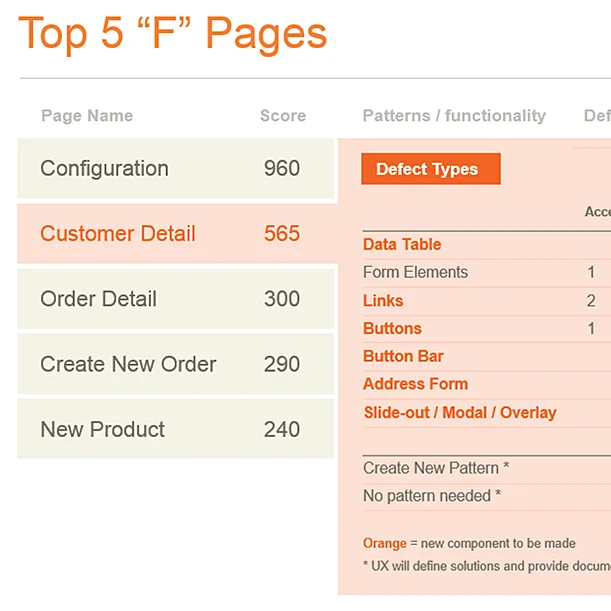
Task: Open the Data Table pattern link
Action: [x=402, y=245]
